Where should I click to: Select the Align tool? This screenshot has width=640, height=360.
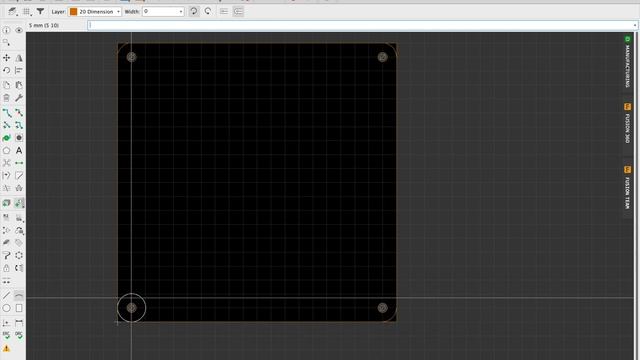(19, 70)
